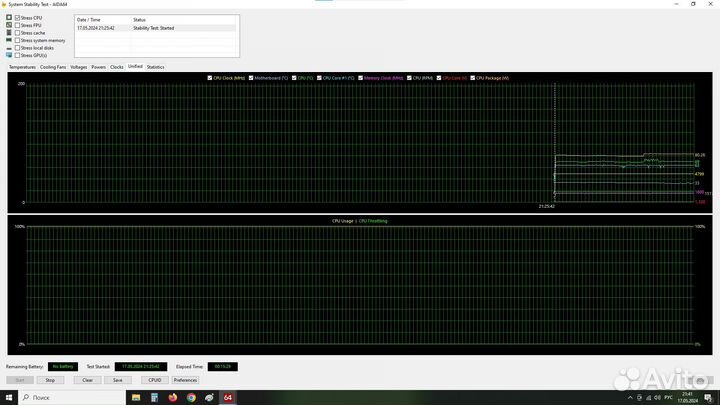Viewport: 720px width, 405px height.
Task: Toggle the Memory Clock (MHz) graph checkbox
Action: 360,78
